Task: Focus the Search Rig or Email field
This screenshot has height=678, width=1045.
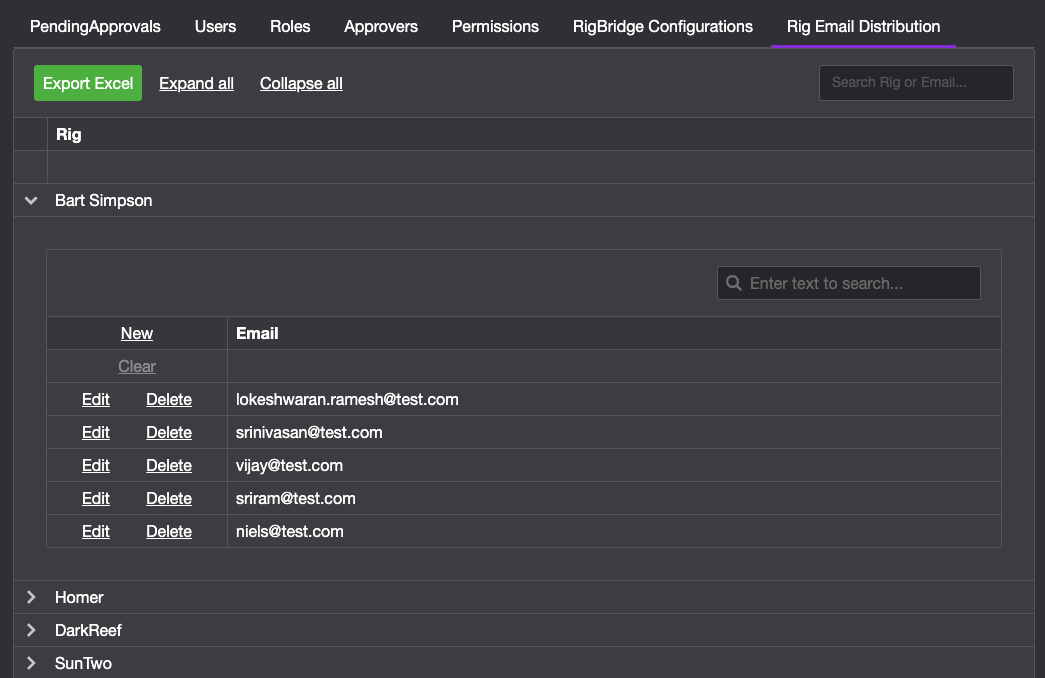Action: click(916, 83)
